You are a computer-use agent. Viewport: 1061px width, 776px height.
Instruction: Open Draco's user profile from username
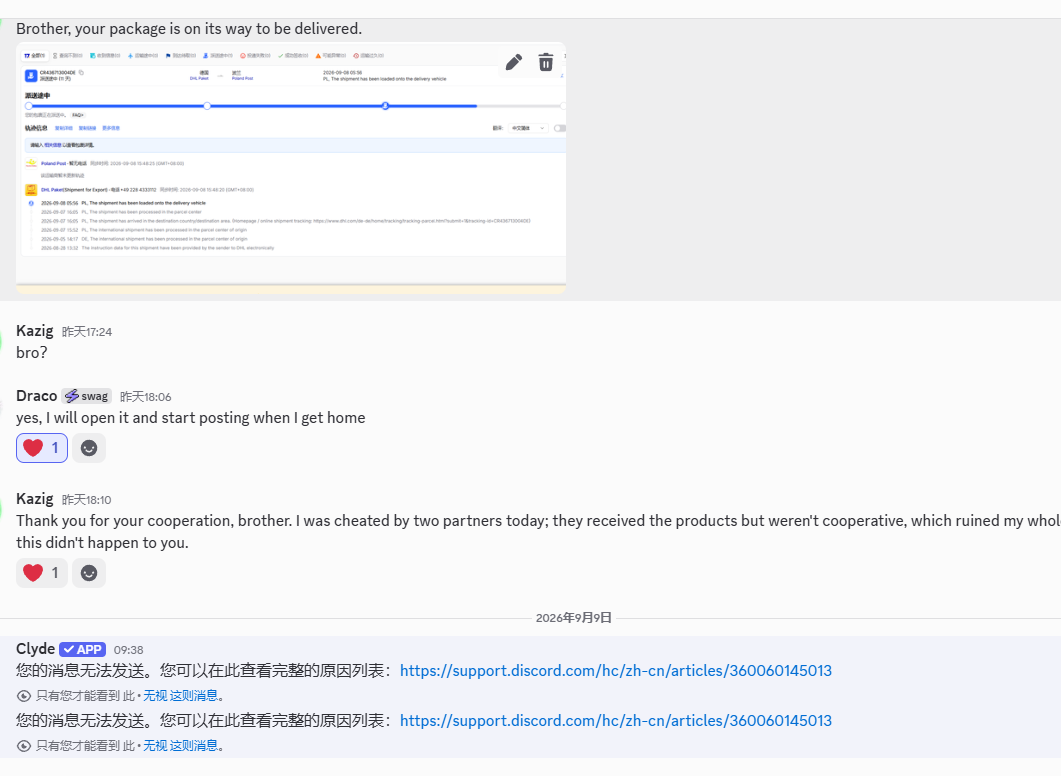[37, 396]
